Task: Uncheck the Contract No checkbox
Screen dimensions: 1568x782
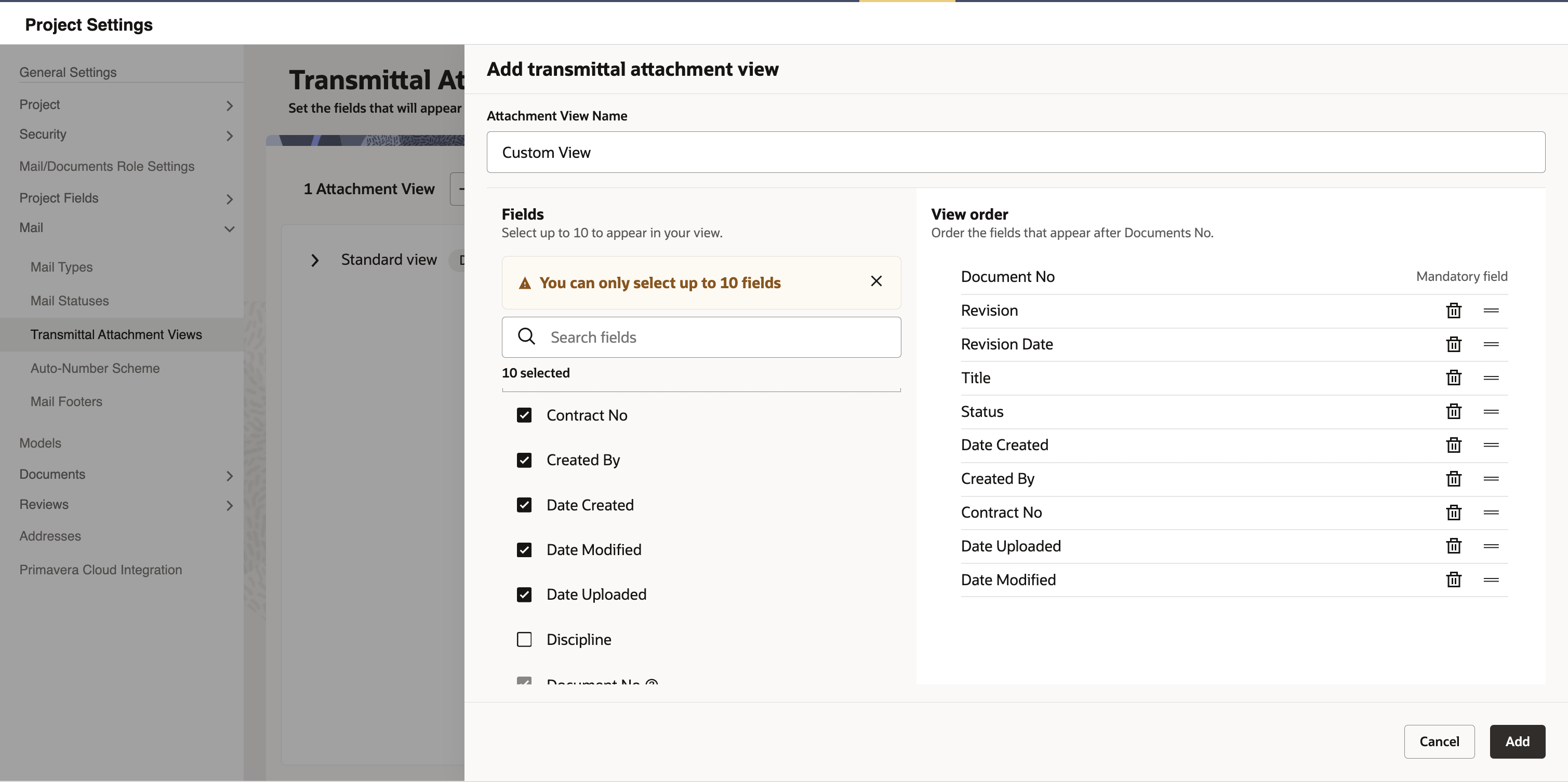Action: [x=524, y=415]
